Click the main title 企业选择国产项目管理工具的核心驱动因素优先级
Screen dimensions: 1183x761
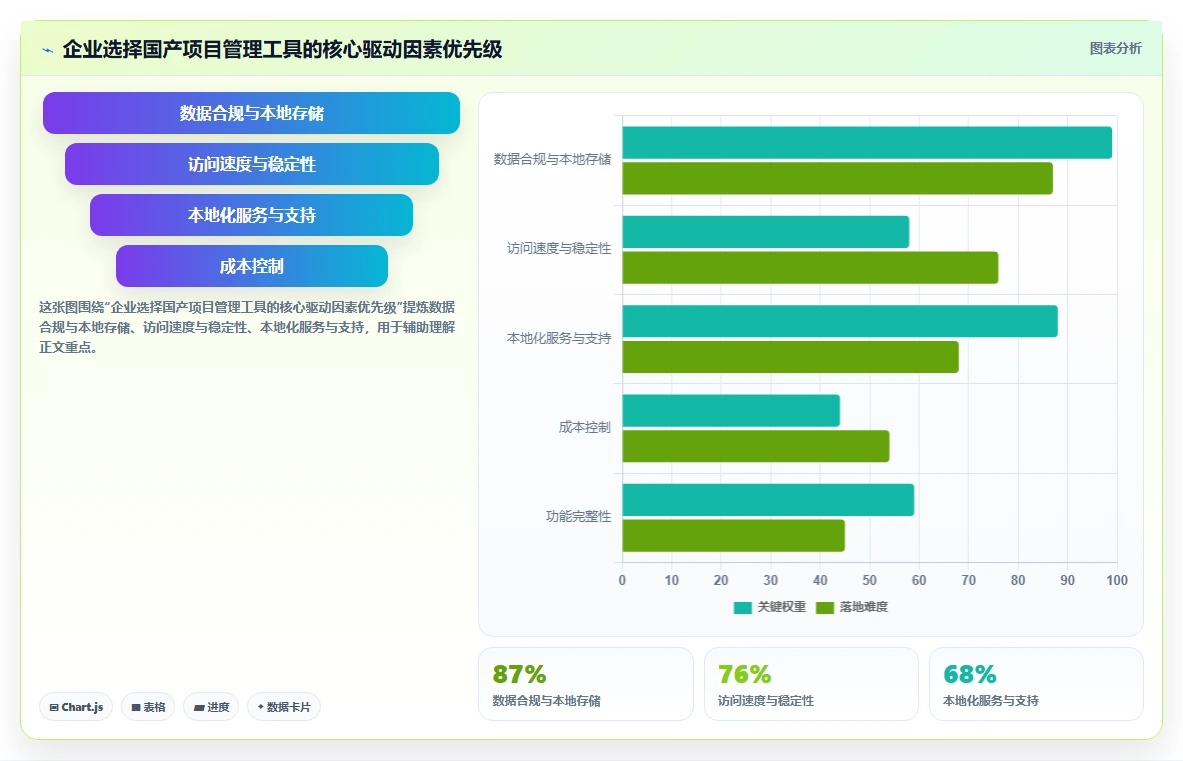282,49
